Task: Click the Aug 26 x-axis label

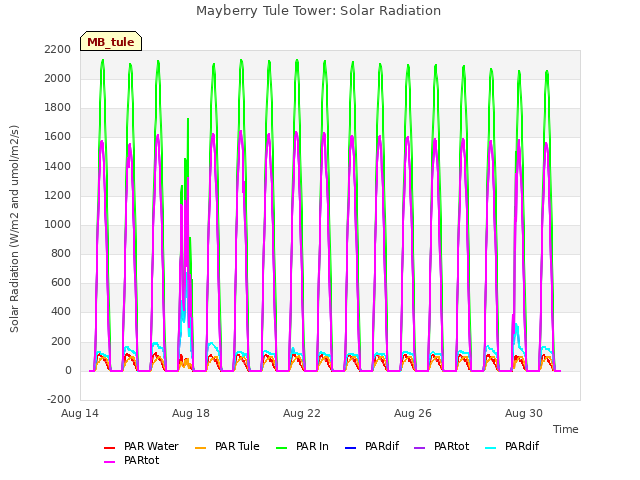Action: [x=413, y=413]
